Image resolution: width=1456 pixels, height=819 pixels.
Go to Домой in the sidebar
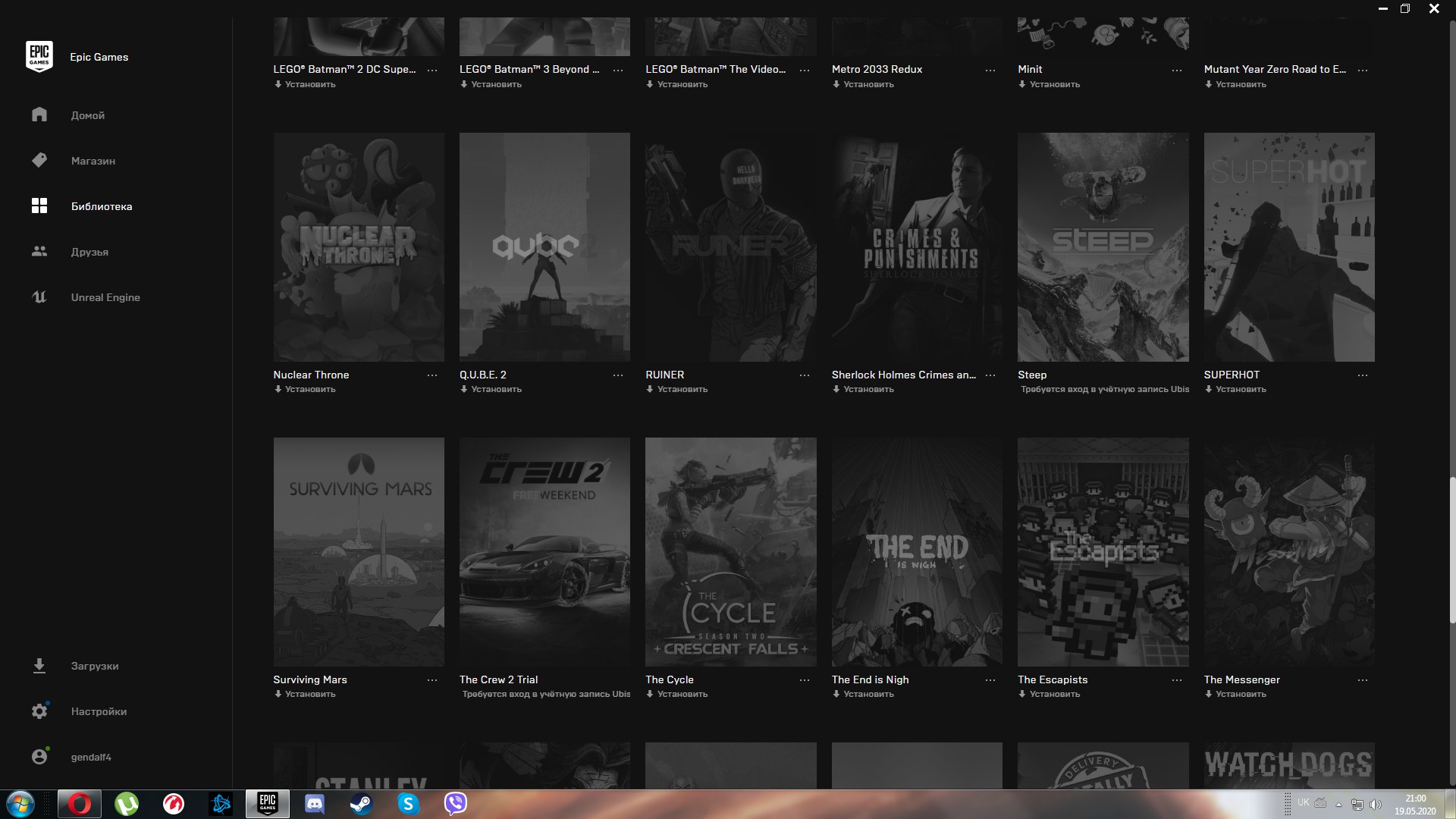[x=88, y=115]
